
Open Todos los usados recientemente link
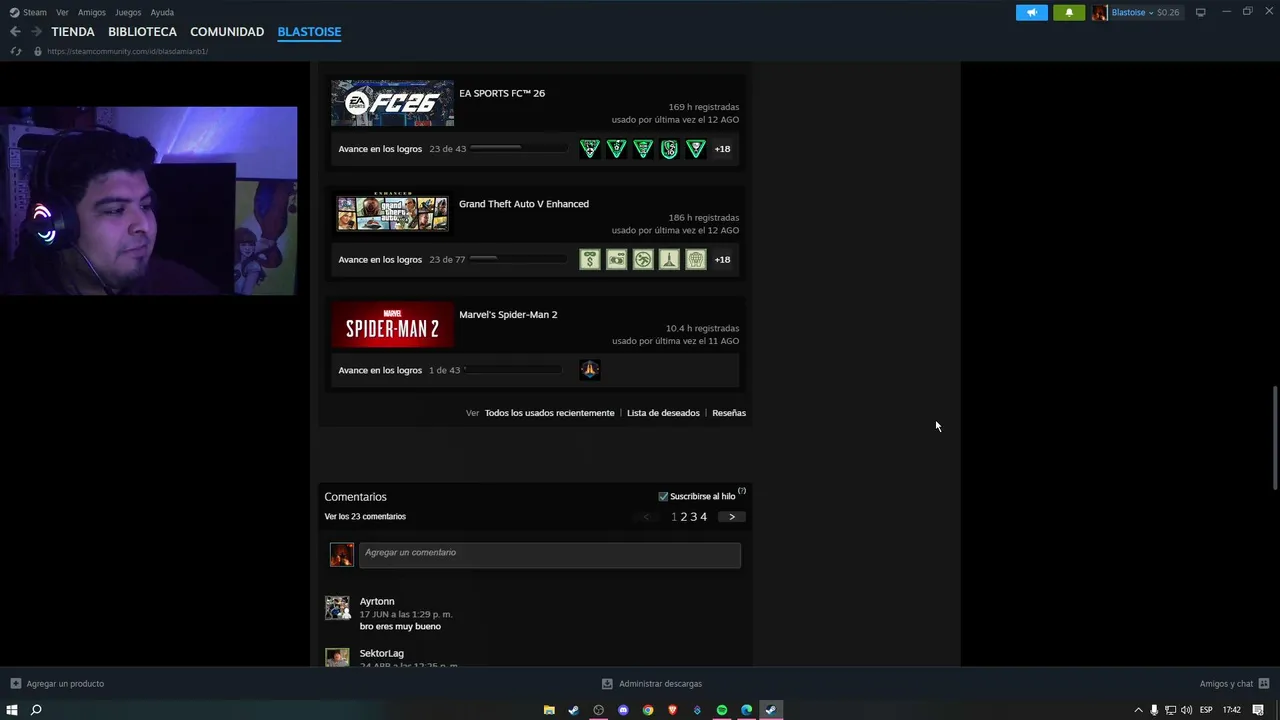(549, 413)
